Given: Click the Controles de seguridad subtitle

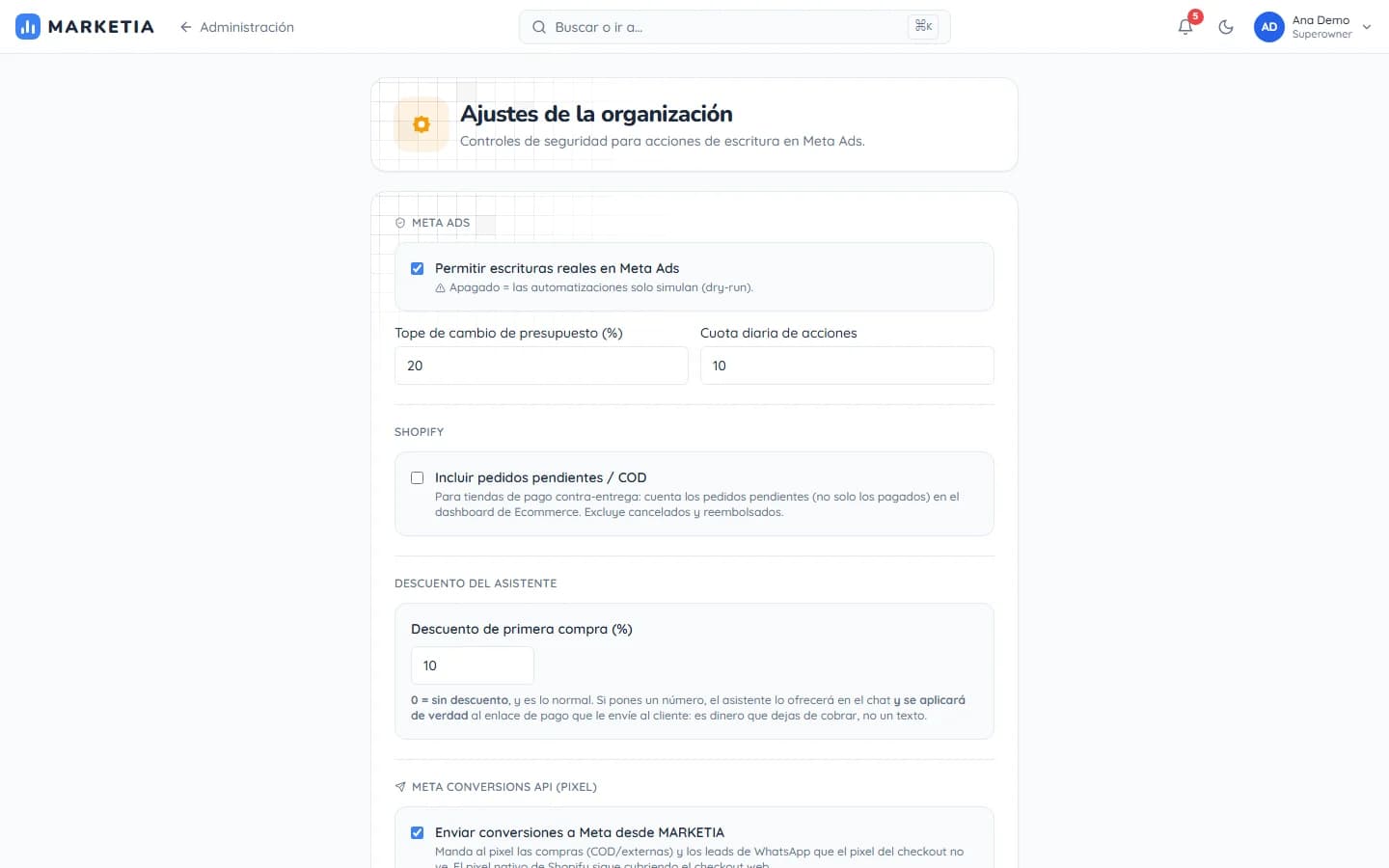Looking at the screenshot, I should pos(663,141).
